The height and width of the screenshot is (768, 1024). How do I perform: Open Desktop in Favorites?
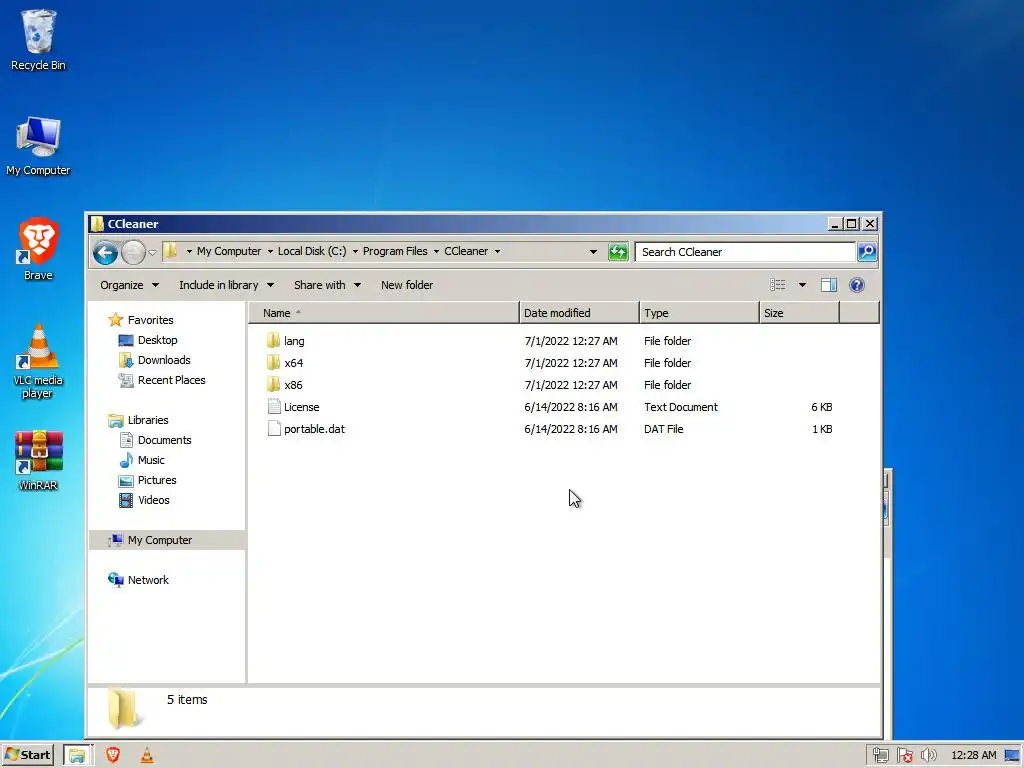[157, 340]
